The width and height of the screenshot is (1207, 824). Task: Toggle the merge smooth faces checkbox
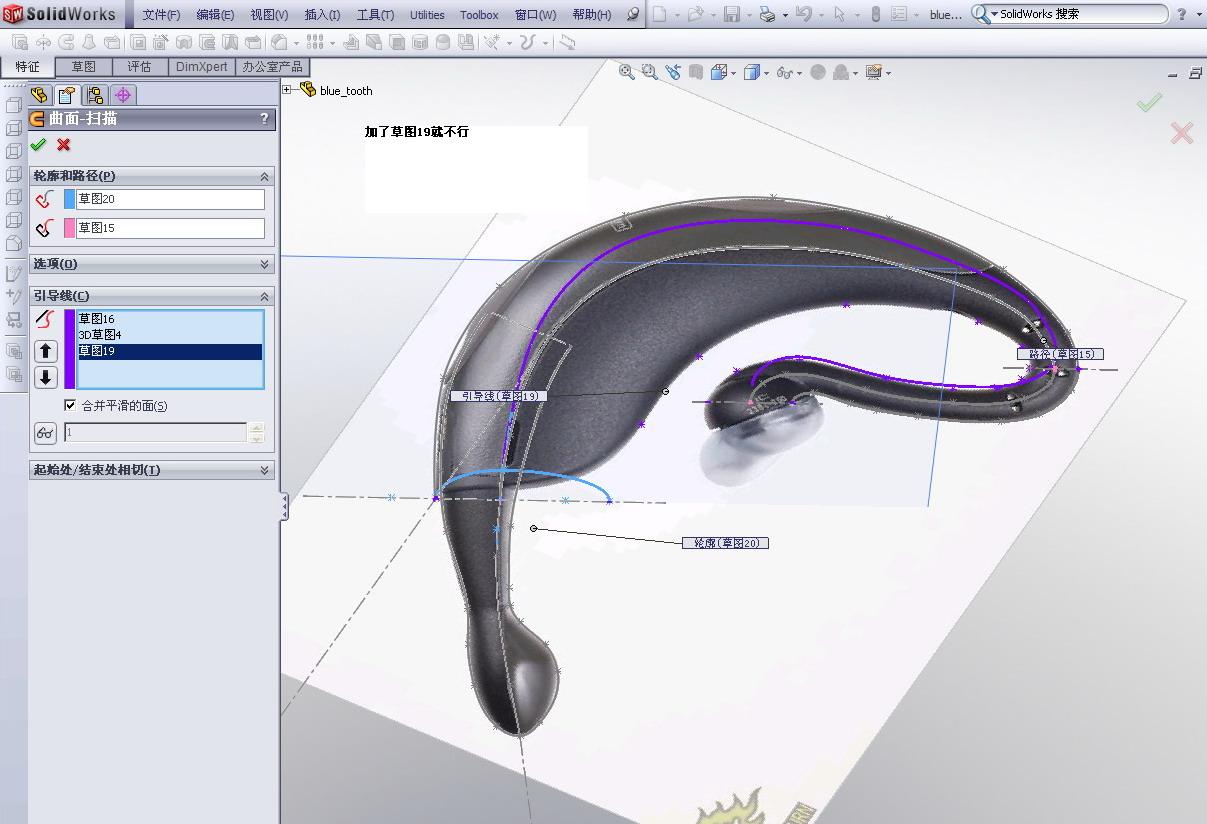click(x=70, y=406)
